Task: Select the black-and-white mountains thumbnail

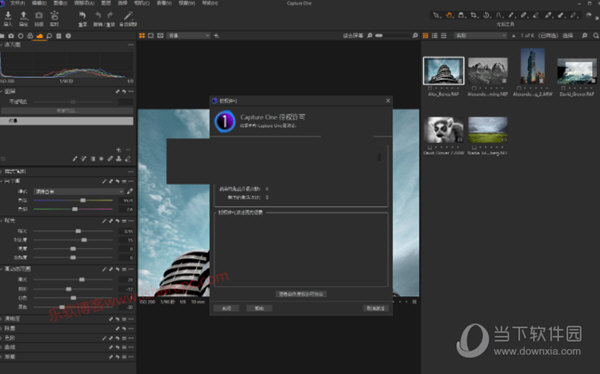Action: [488, 71]
